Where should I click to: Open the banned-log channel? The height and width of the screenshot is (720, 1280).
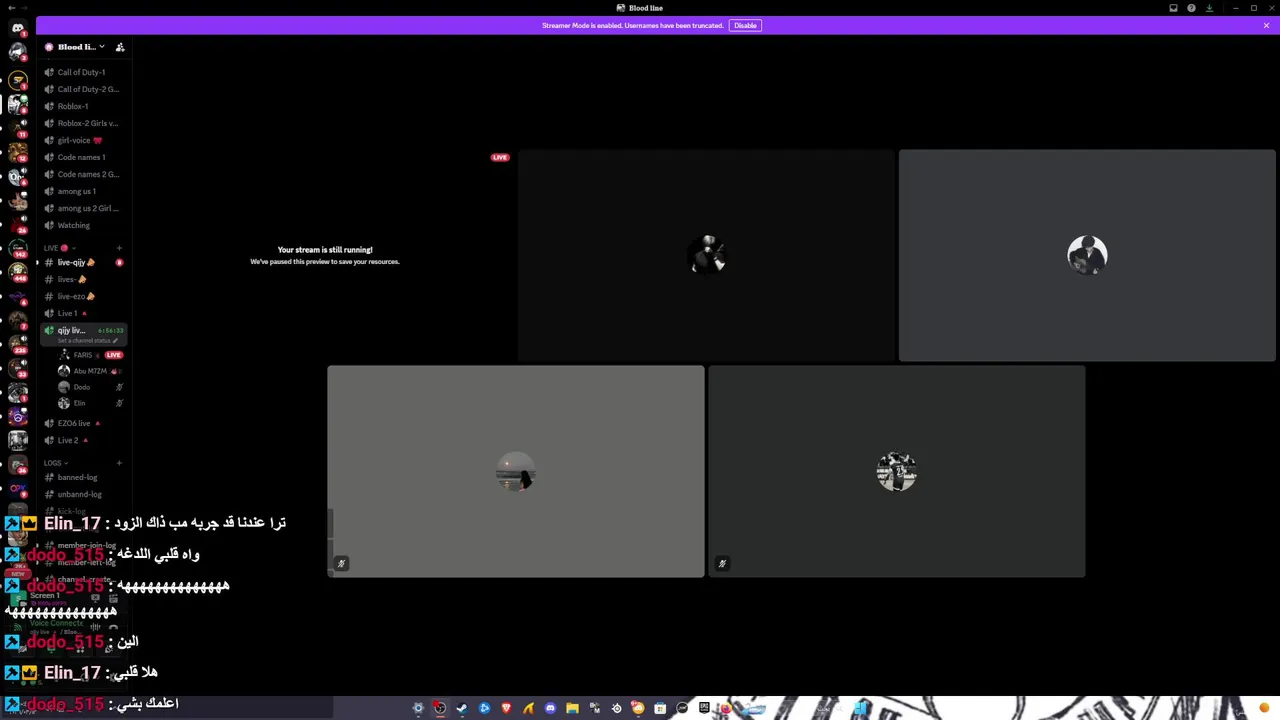(82, 477)
